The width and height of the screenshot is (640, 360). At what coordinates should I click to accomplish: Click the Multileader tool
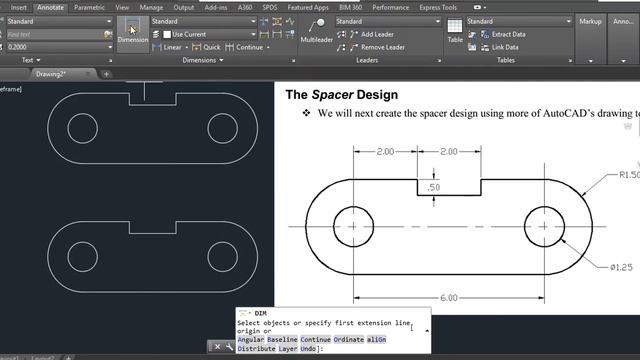(x=317, y=31)
